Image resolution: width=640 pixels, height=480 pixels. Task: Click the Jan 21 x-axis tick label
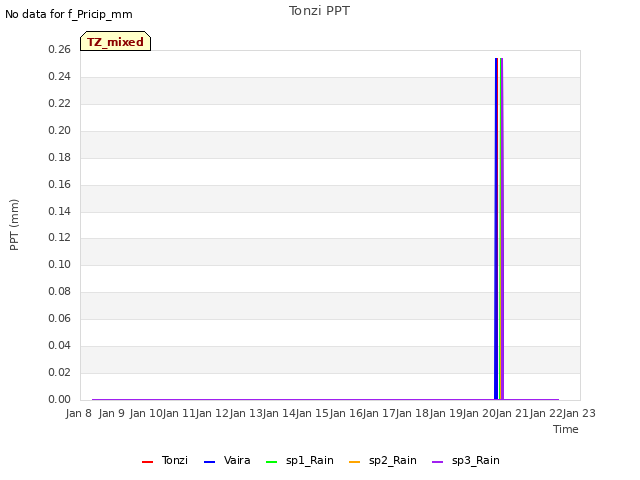(513, 413)
